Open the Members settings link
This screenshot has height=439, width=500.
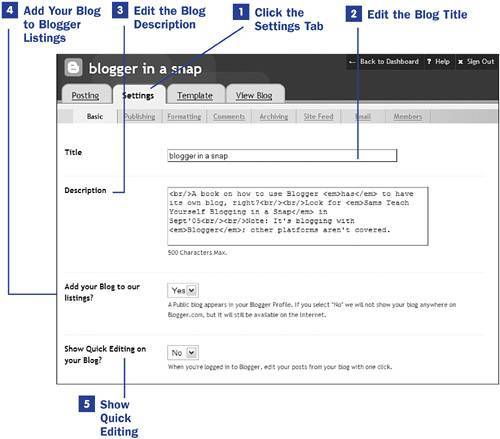point(408,116)
